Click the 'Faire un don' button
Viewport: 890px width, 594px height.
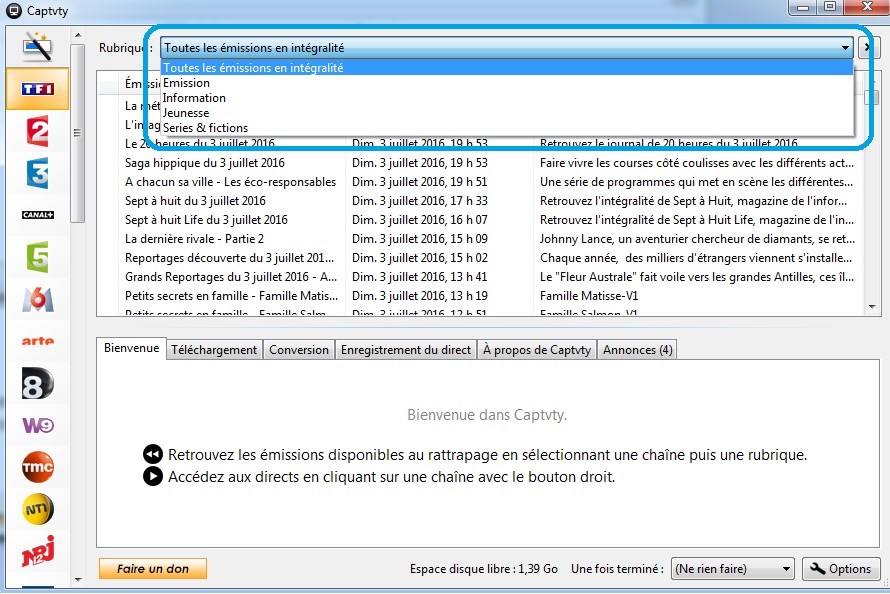point(153,568)
